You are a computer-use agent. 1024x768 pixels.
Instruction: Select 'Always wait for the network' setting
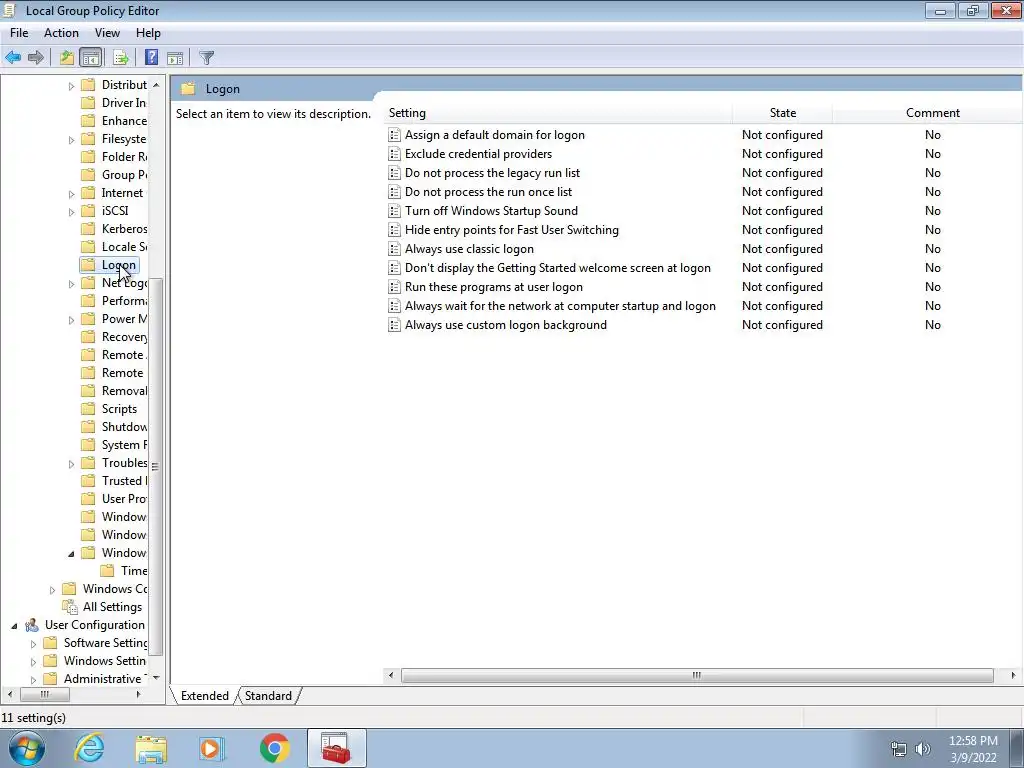point(560,306)
